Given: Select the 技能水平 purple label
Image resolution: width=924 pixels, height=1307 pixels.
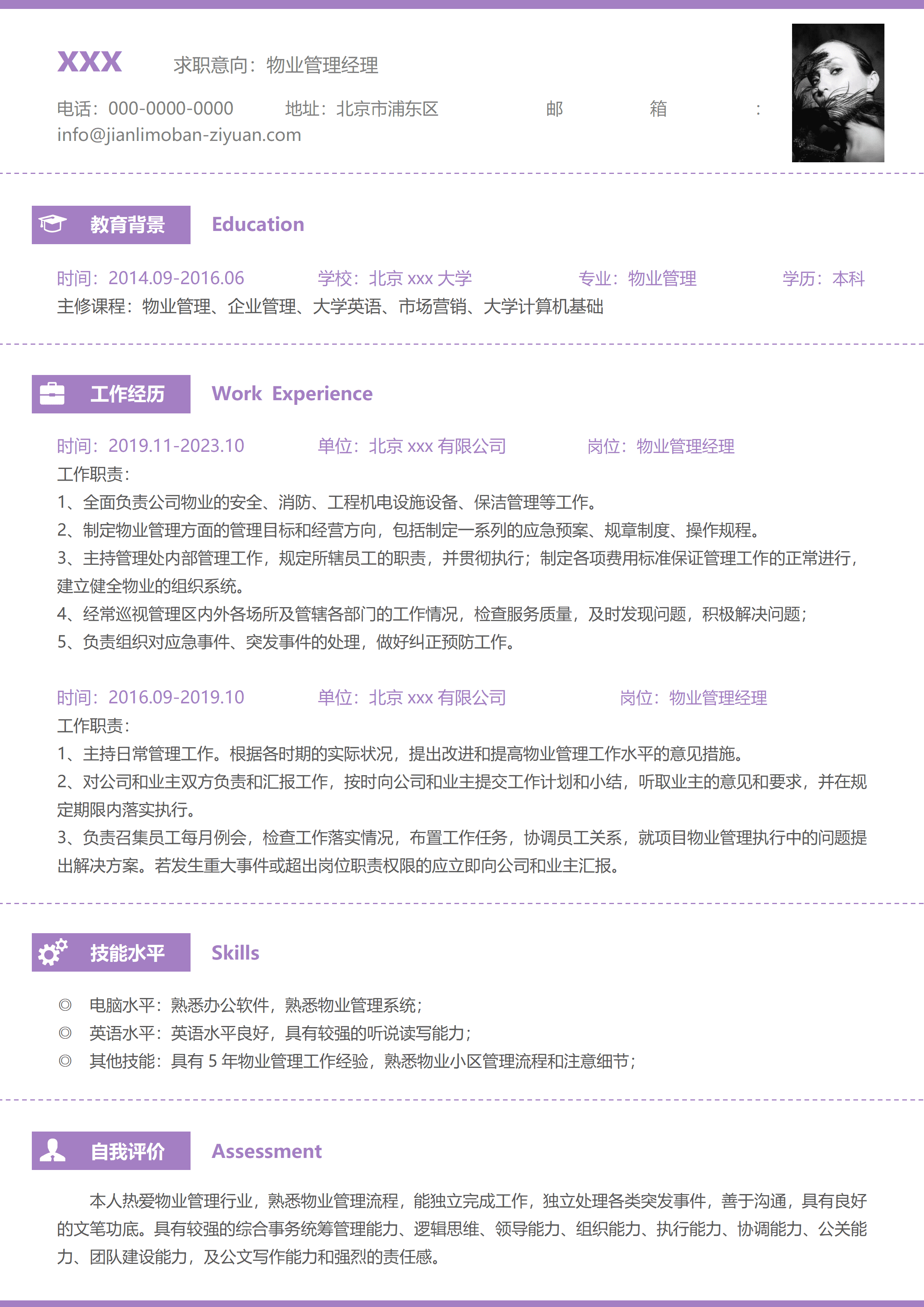Looking at the screenshot, I should [x=128, y=952].
